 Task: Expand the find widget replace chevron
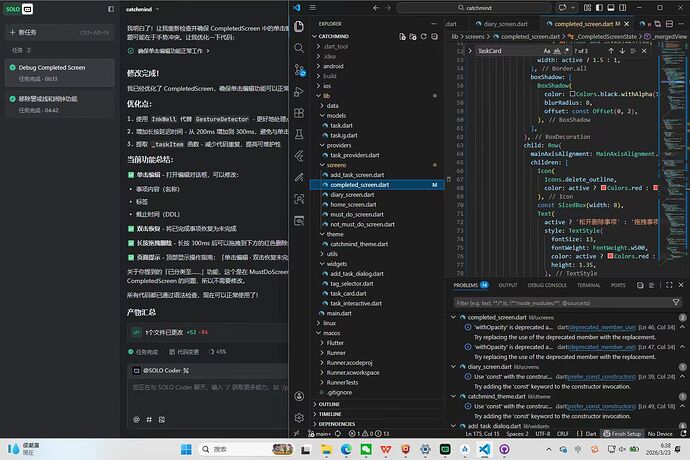click(x=470, y=51)
